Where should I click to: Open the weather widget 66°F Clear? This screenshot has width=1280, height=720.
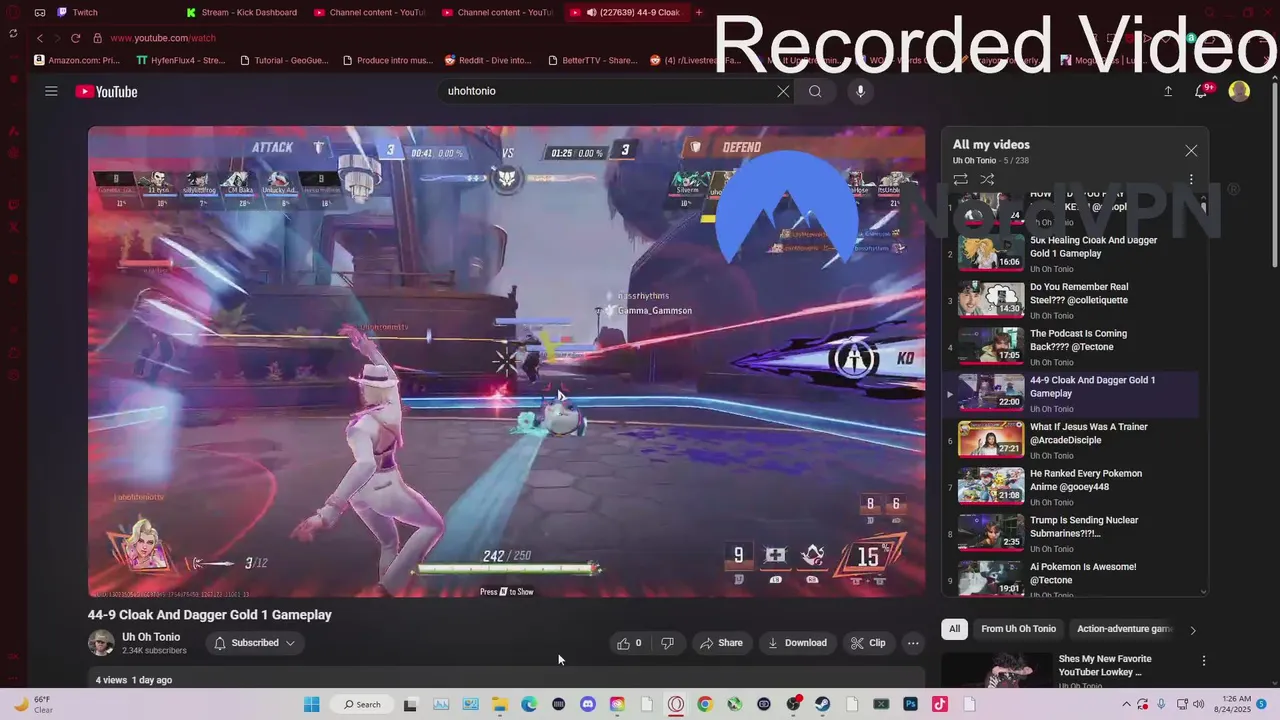pyautogui.click(x=34, y=704)
